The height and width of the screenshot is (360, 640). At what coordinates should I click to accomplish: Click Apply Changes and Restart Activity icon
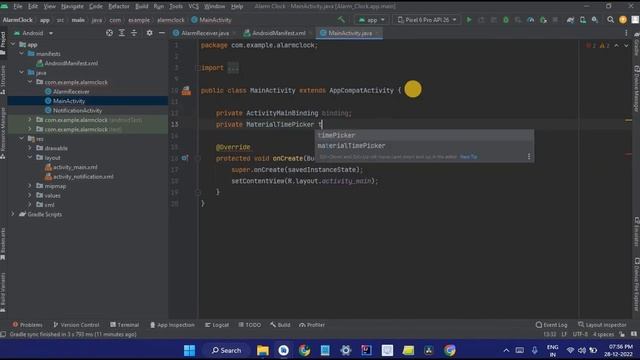(x=481, y=20)
